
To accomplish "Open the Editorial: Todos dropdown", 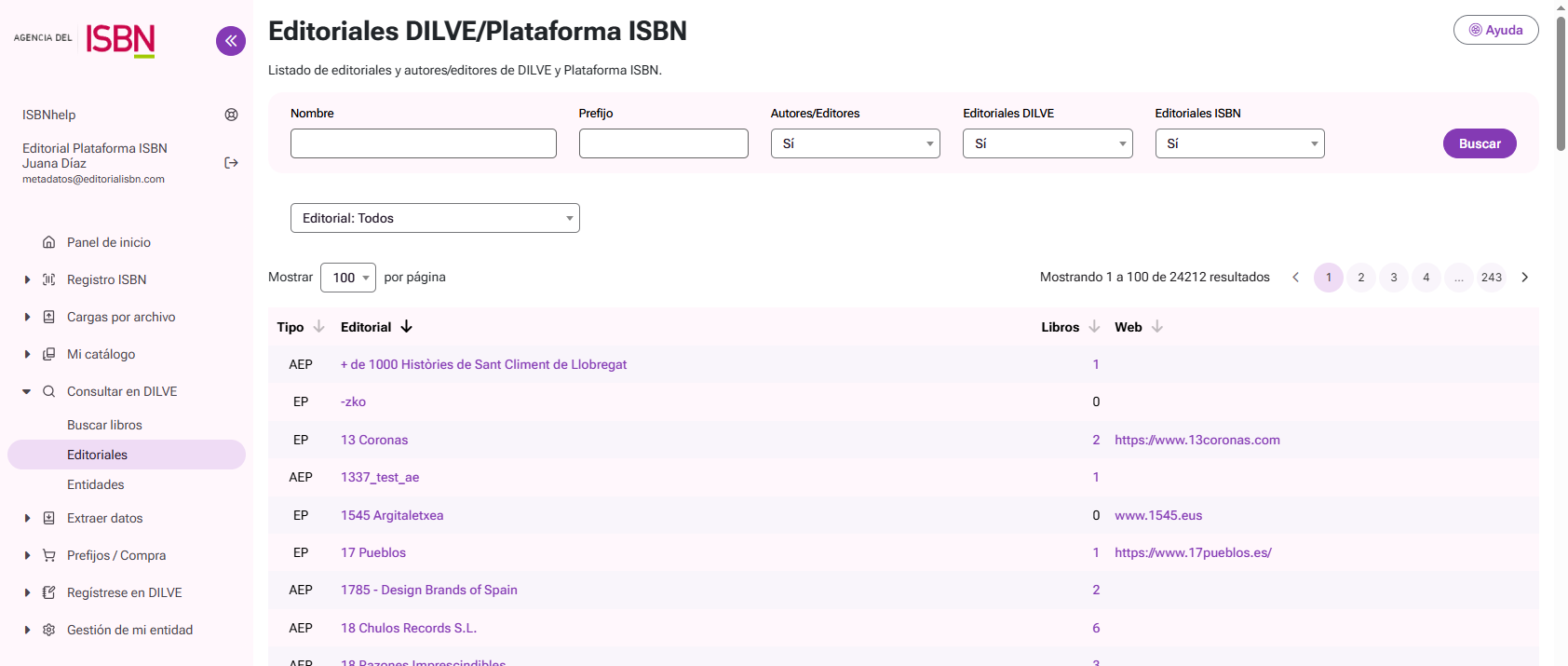I will (435, 218).
